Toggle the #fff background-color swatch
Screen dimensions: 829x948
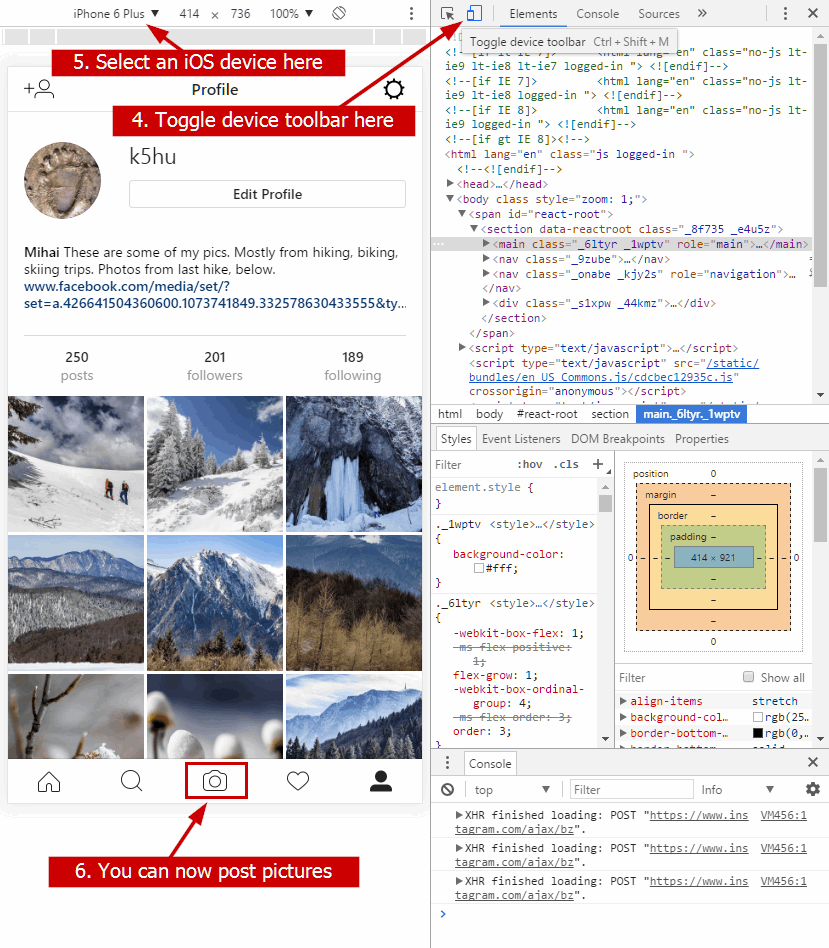coord(479,568)
